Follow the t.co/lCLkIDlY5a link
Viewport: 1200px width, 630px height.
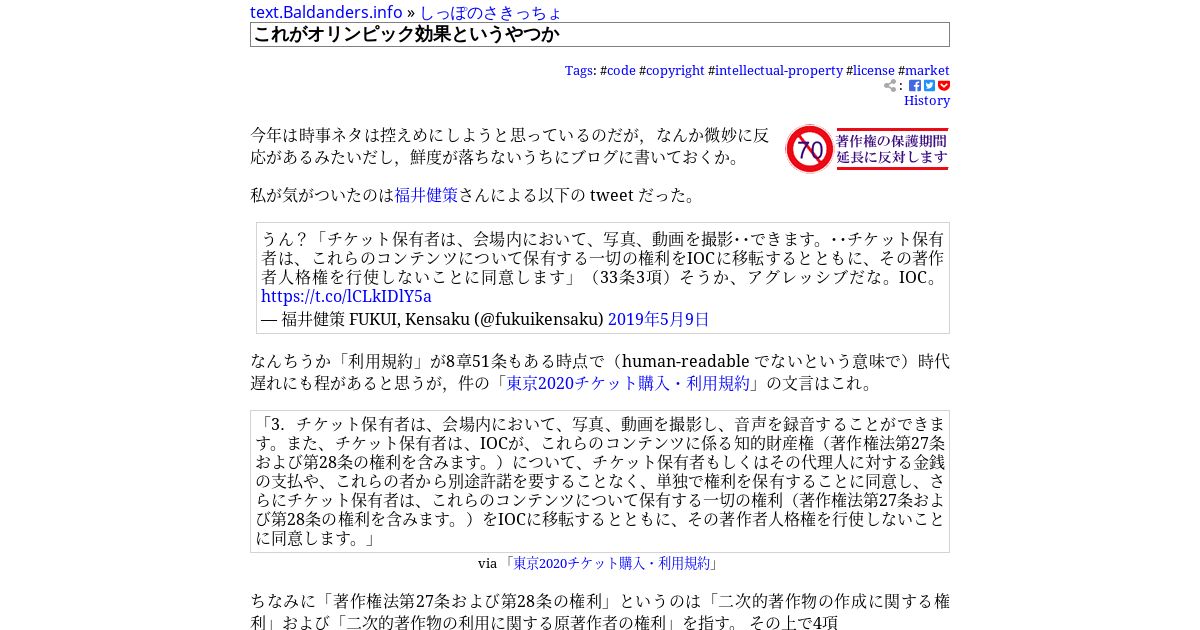coord(346,296)
